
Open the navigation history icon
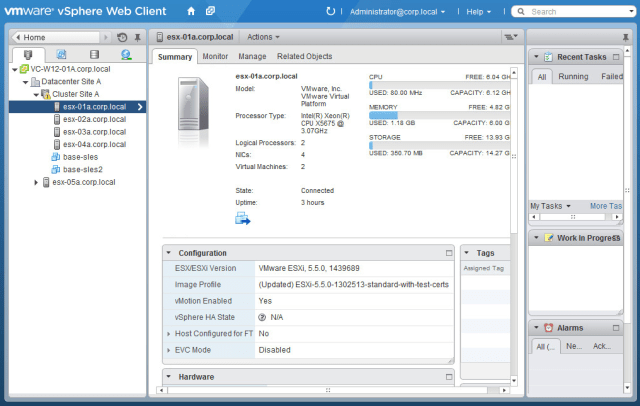122,36
